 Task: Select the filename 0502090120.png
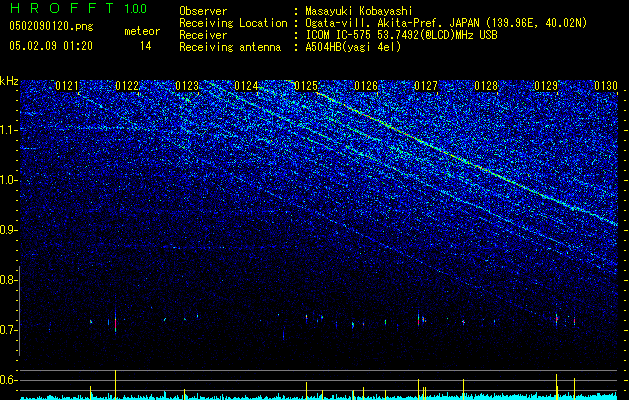point(51,26)
